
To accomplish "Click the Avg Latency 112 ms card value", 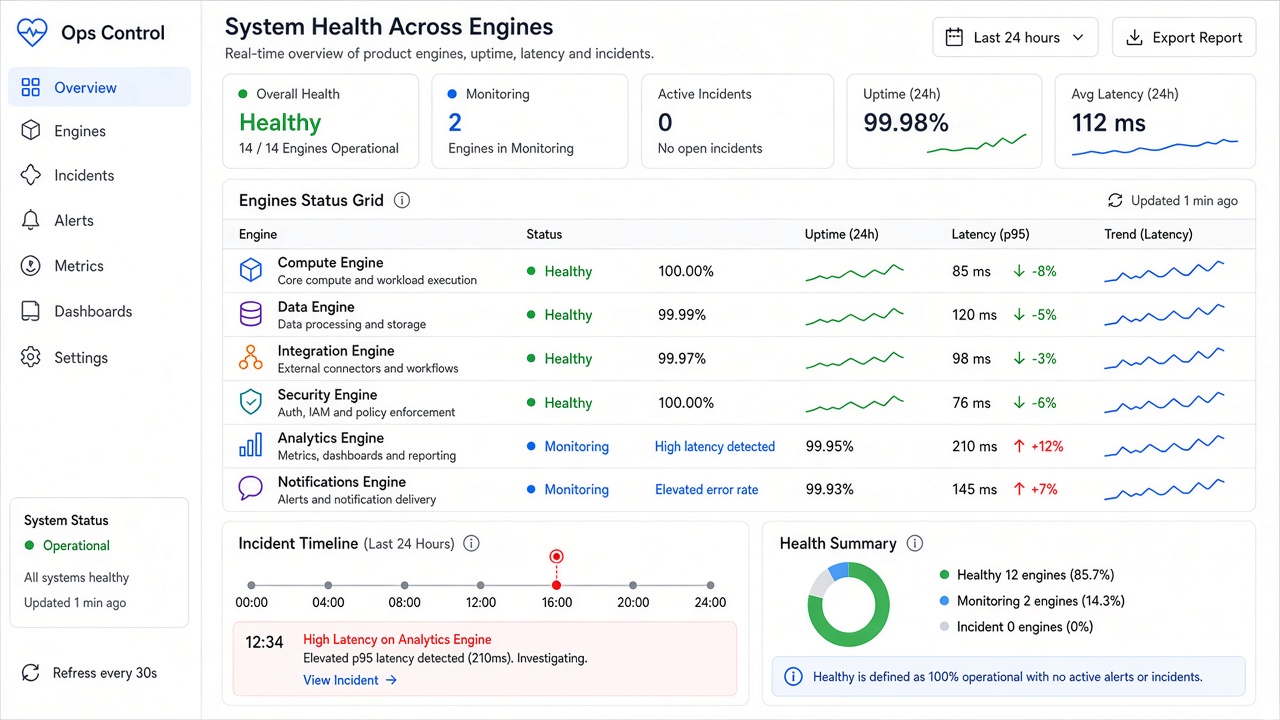I will coord(1109,123).
